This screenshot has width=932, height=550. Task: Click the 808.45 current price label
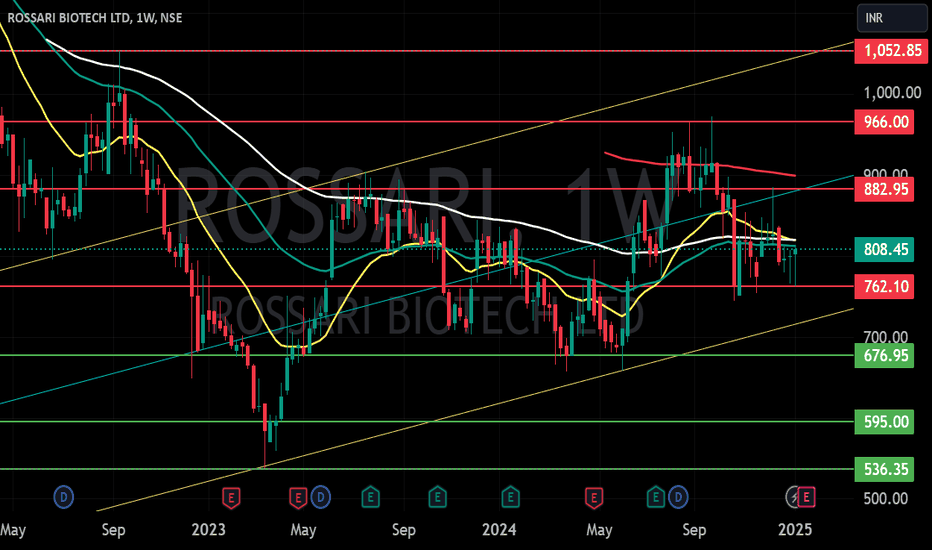tap(884, 249)
